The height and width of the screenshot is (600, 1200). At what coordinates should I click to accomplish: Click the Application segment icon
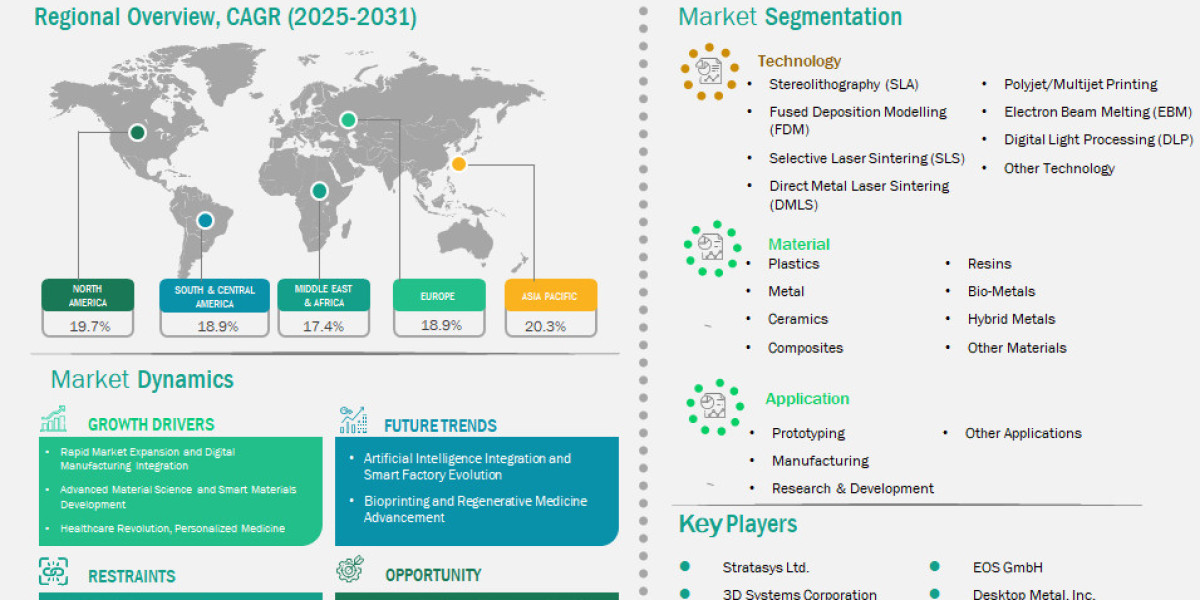(x=714, y=406)
